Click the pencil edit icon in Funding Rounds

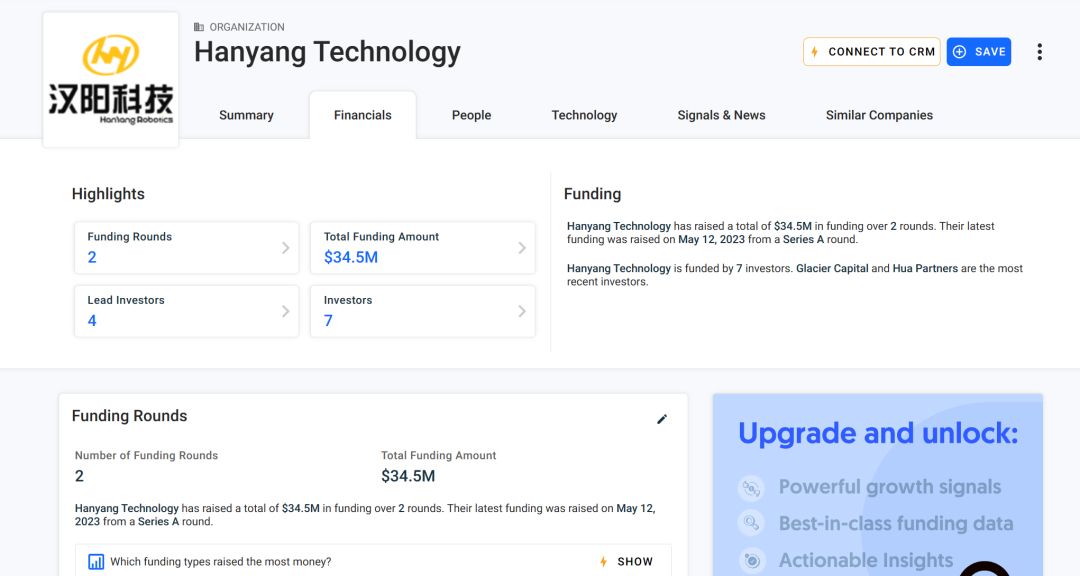(x=662, y=419)
